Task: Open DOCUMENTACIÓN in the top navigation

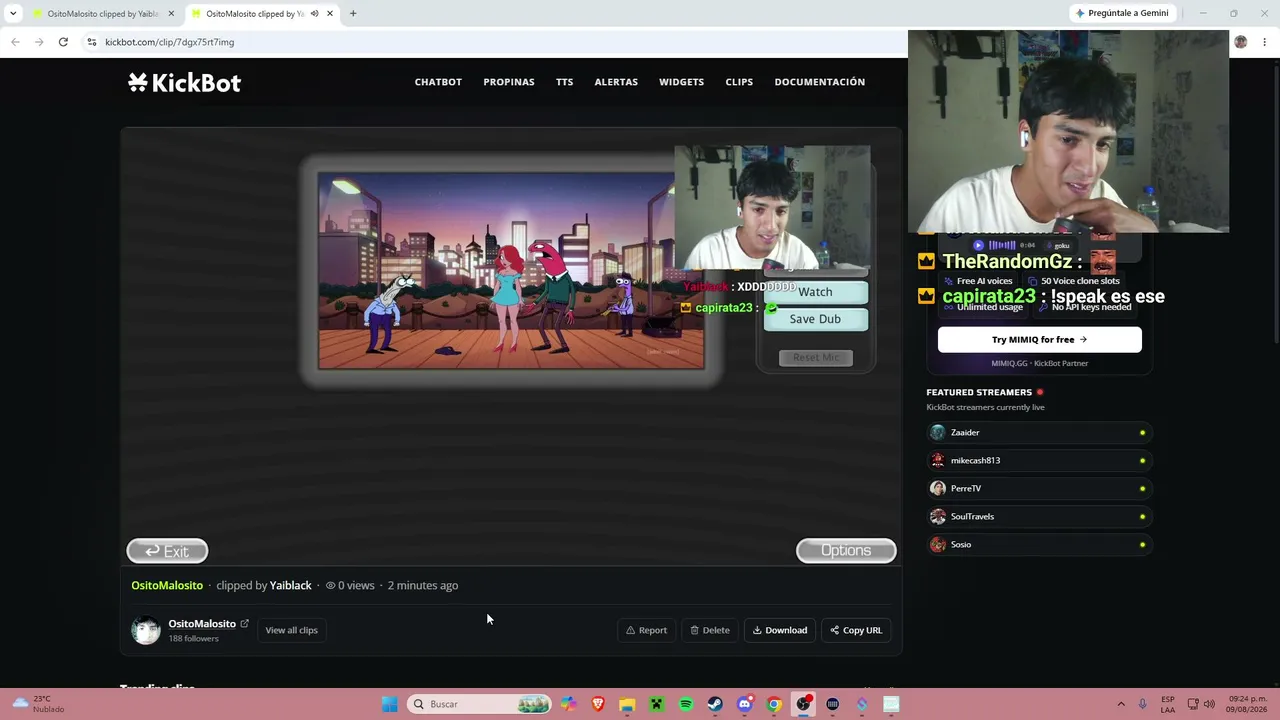Action: pos(820,82)
